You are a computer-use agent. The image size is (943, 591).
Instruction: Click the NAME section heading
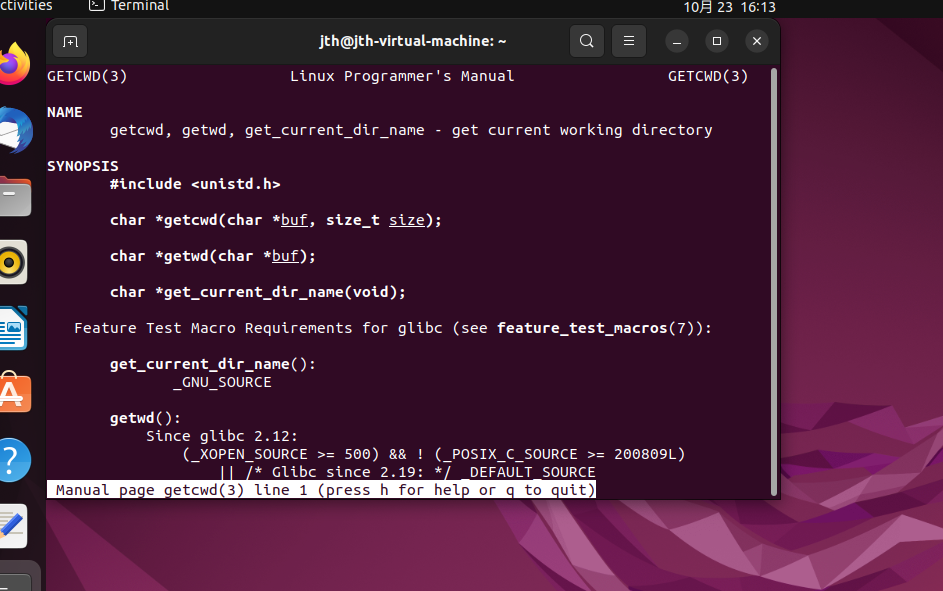[65, 112]
